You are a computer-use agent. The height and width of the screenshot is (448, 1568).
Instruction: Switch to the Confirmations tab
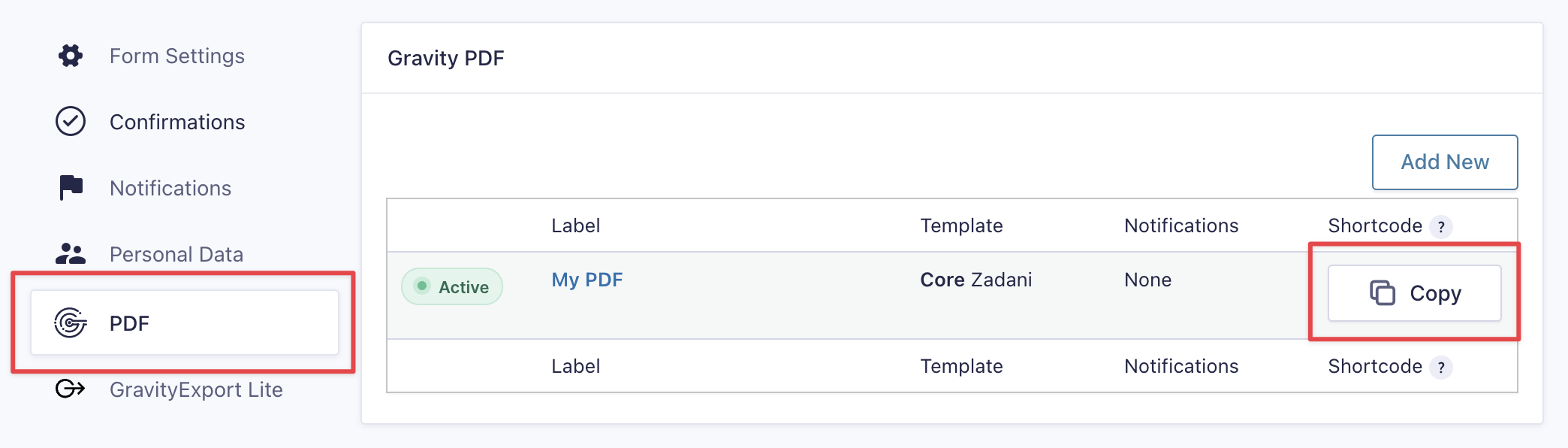click(x=178, y=121)
